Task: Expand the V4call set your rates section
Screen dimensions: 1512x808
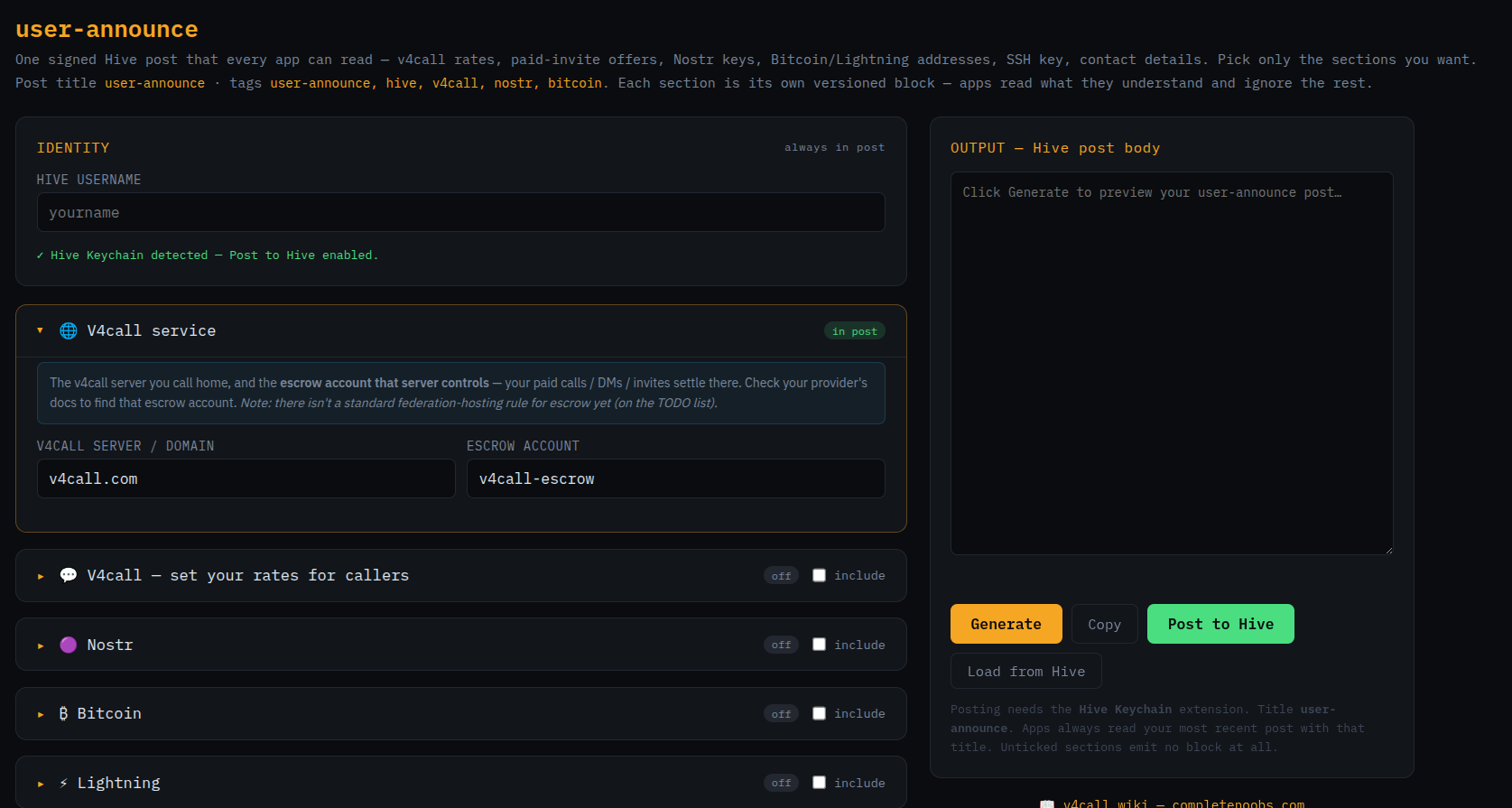Action: [x=40, y=576]
